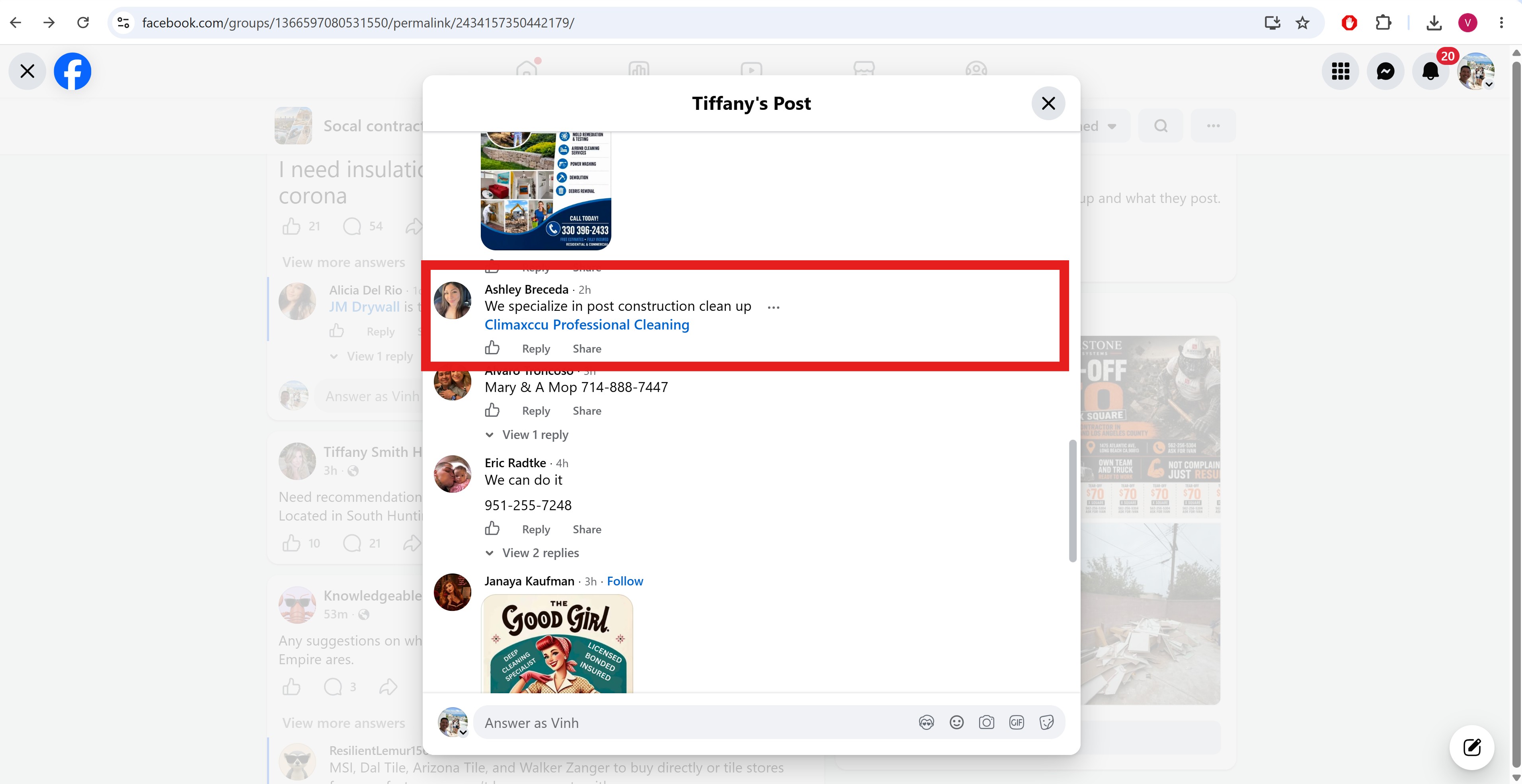This screenshot has height=784, width=1522.
Task: Open the Facebook menu grid icon
Action: click(x=1341, y=72)
